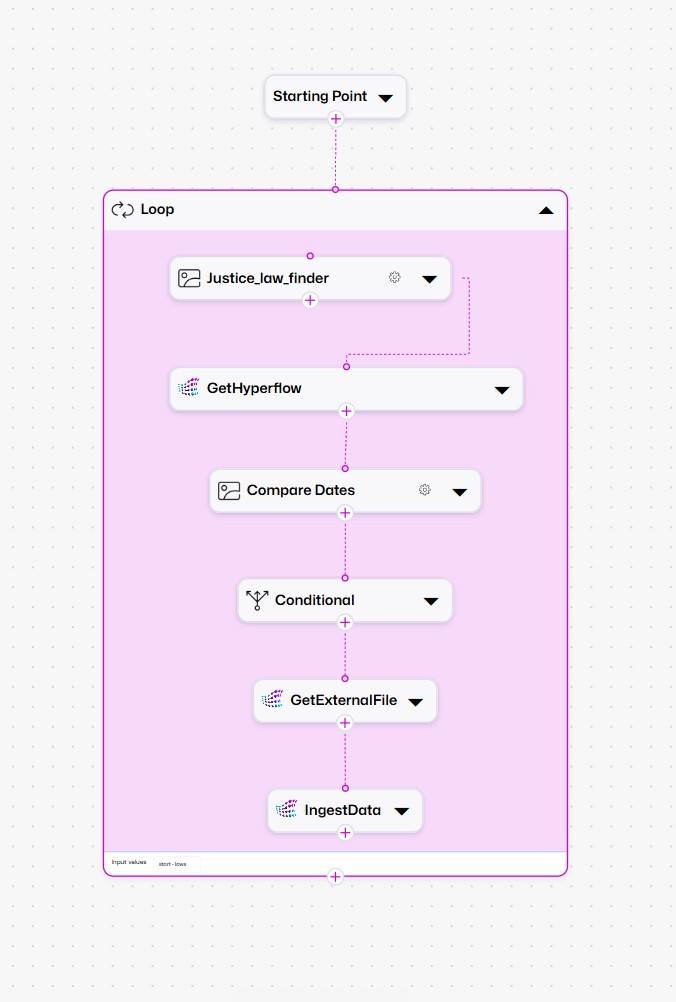Add step after the Loop container
This screenshot has height=1002, width=676.
point(335,876)
